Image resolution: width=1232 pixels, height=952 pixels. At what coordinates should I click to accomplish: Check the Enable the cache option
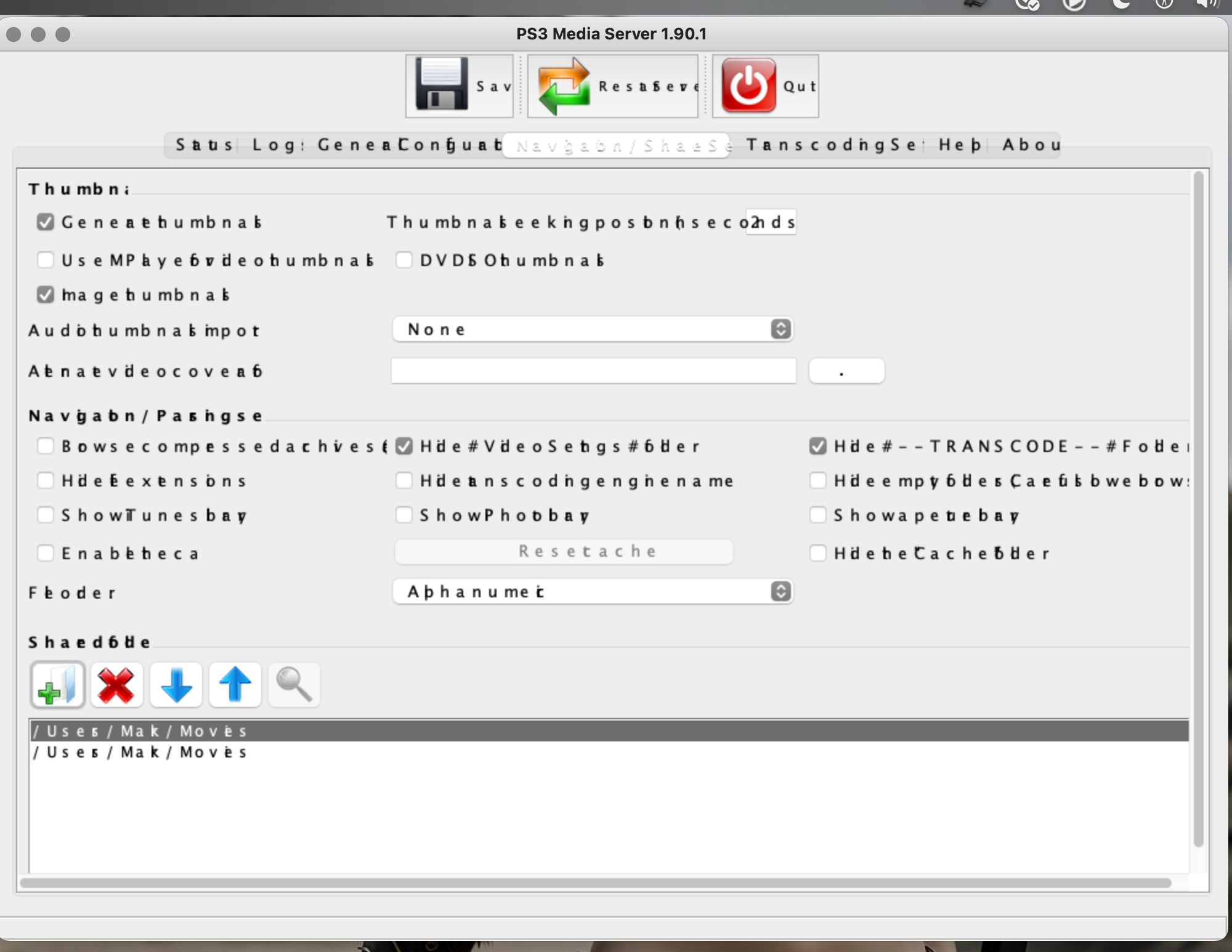pyautogui.click(x=46, y=553)
